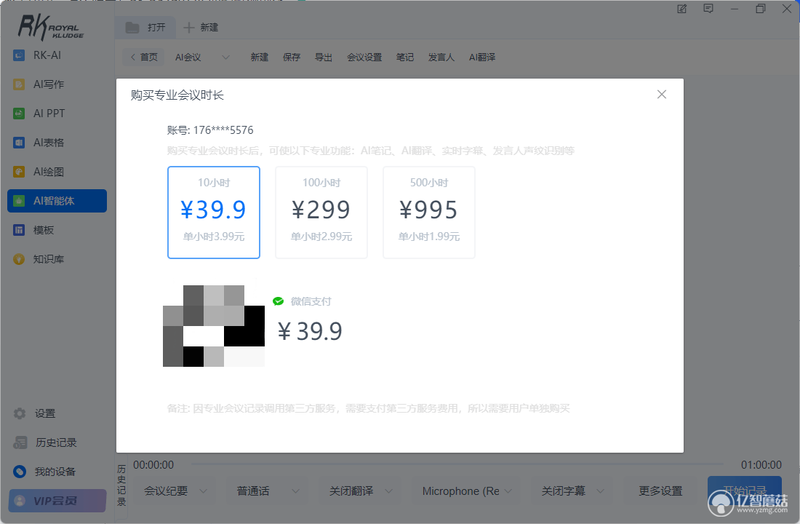The width and height of the screenshot is (800, 524).
Task: Select the 100小时 ¥299 plan
Action: [x=321, y=212]
